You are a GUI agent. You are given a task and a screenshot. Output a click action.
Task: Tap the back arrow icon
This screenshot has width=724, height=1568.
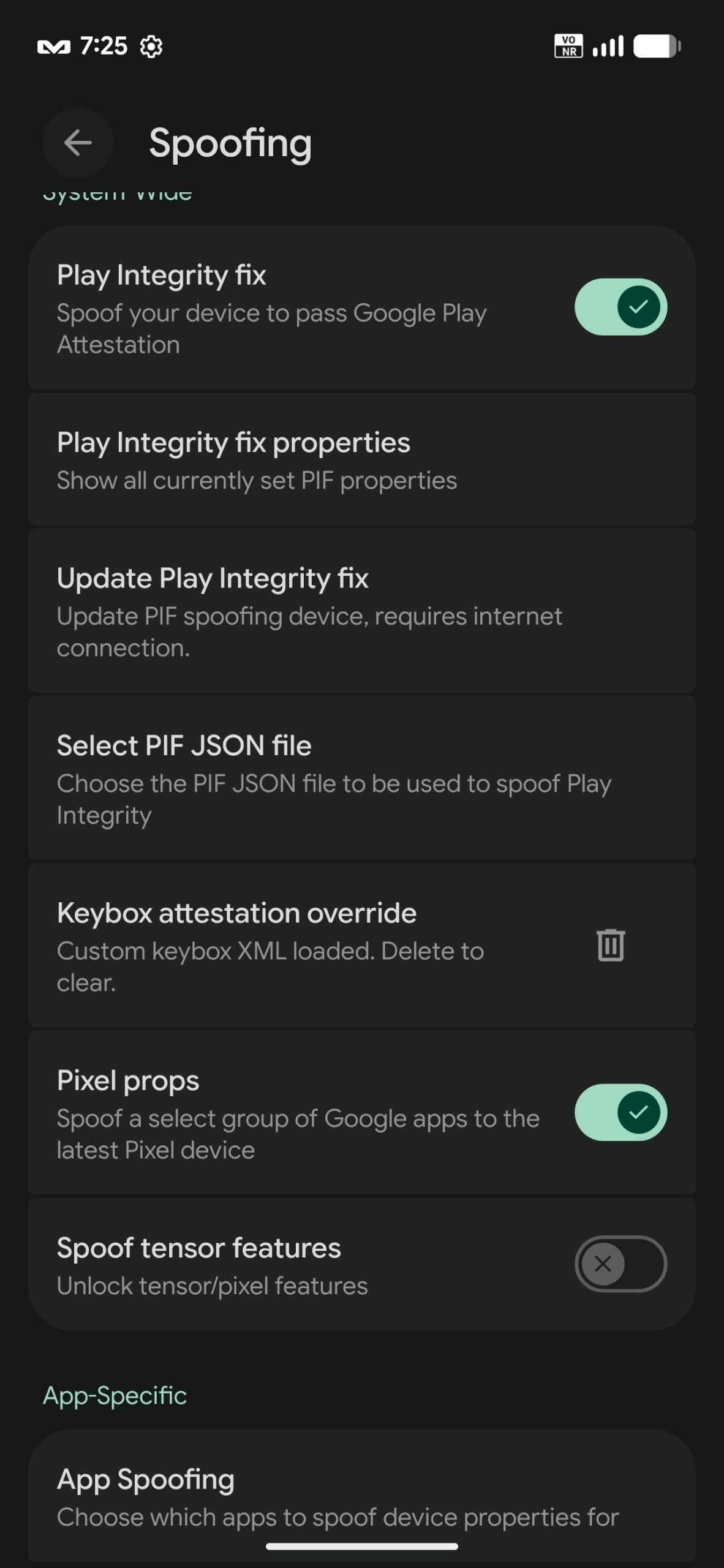point(78,143)
